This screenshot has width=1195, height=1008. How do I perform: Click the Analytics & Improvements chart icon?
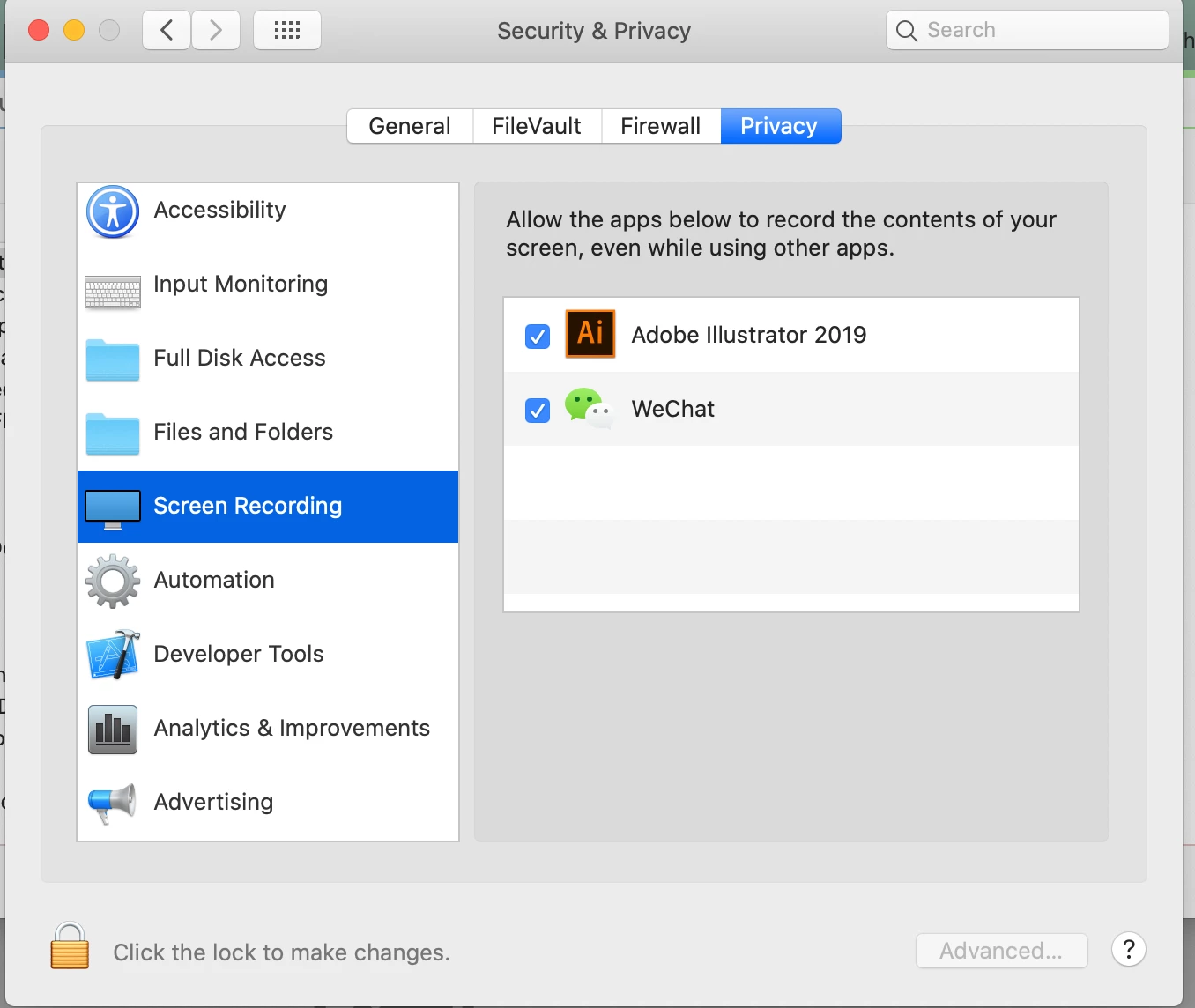pos(113,730)
